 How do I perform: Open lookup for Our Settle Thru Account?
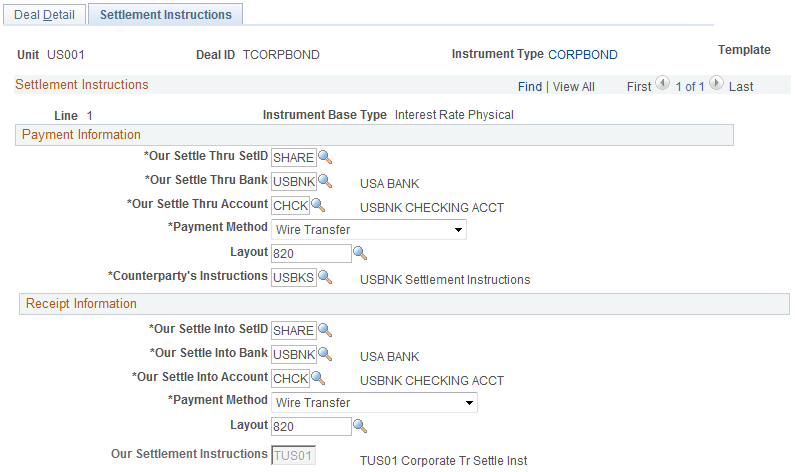(x=318, y=206)
